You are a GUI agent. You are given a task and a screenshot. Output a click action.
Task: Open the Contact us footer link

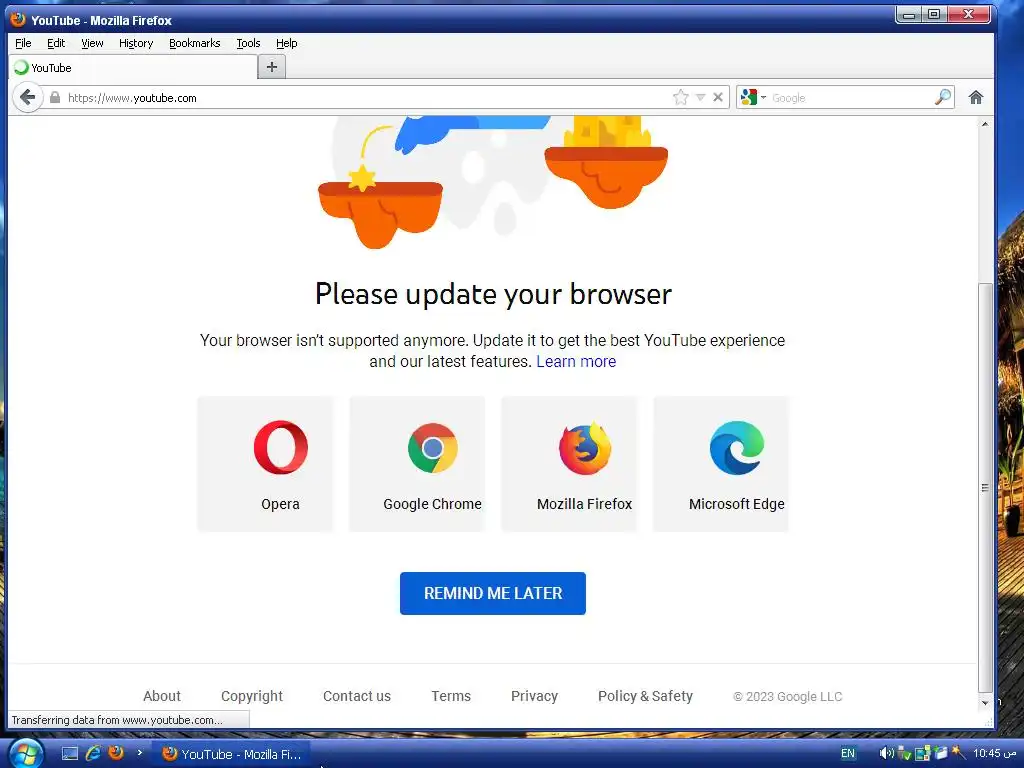pyautogui.click(x=357, y=696)
